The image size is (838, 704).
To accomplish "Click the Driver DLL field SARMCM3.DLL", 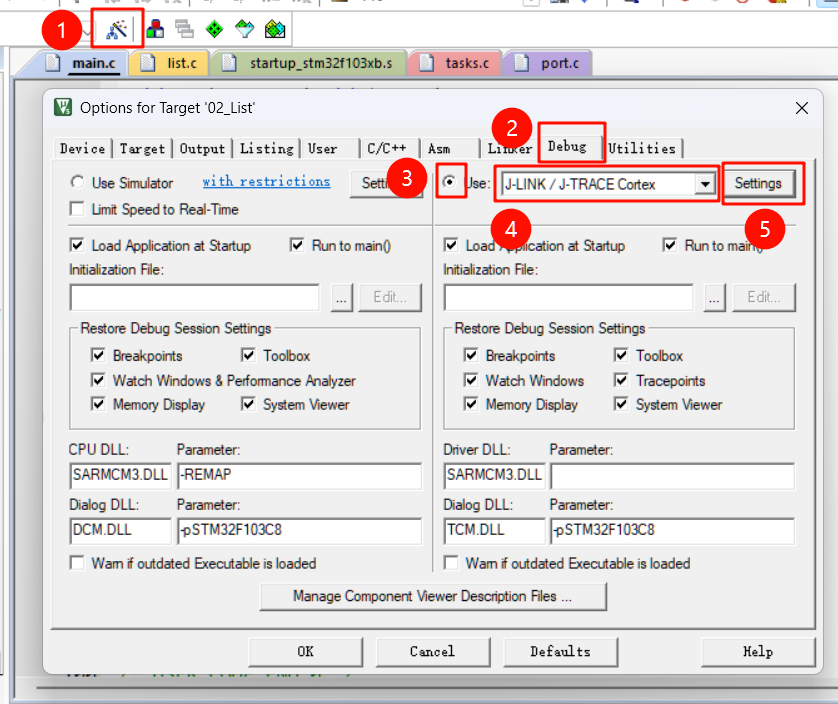I will 494,475.
